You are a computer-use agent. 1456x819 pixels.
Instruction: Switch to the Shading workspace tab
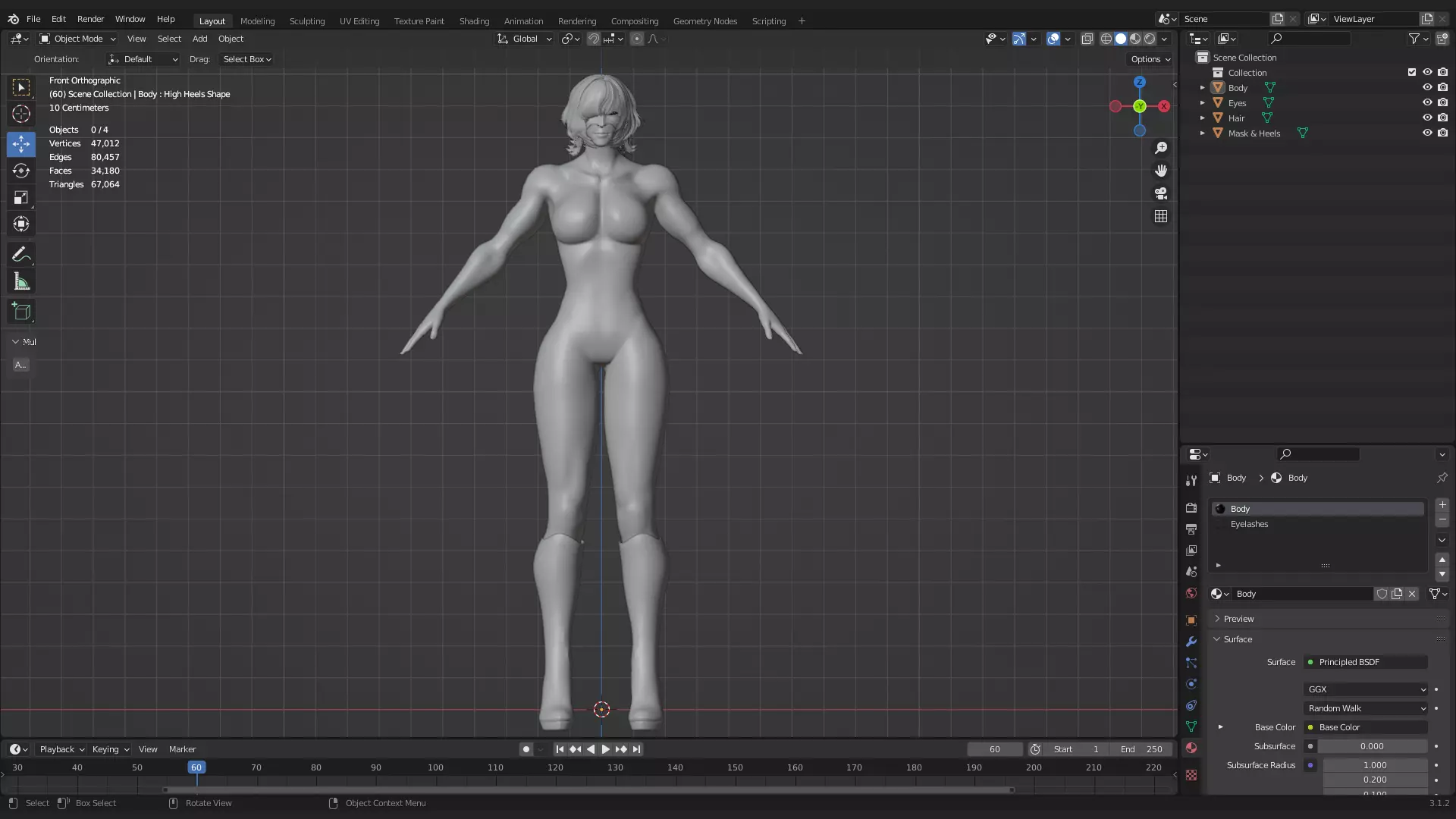point(474,21)
